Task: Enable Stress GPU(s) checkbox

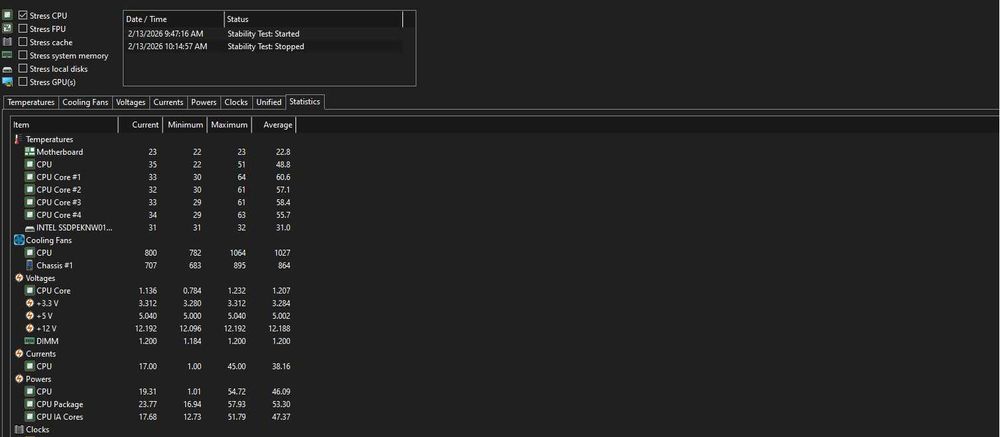Action: pos(23,82)
